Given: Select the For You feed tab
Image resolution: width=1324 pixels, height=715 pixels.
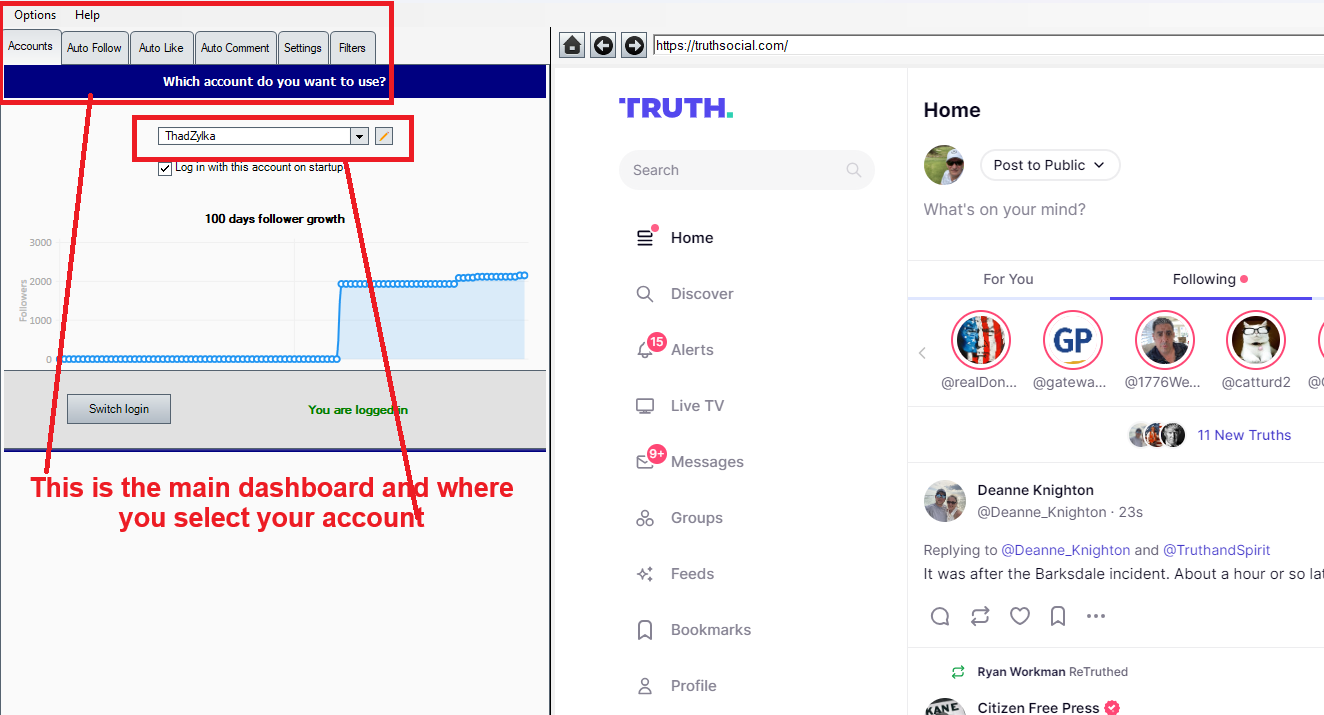Looking at the screenshot, I should (x=1008, y=279).
